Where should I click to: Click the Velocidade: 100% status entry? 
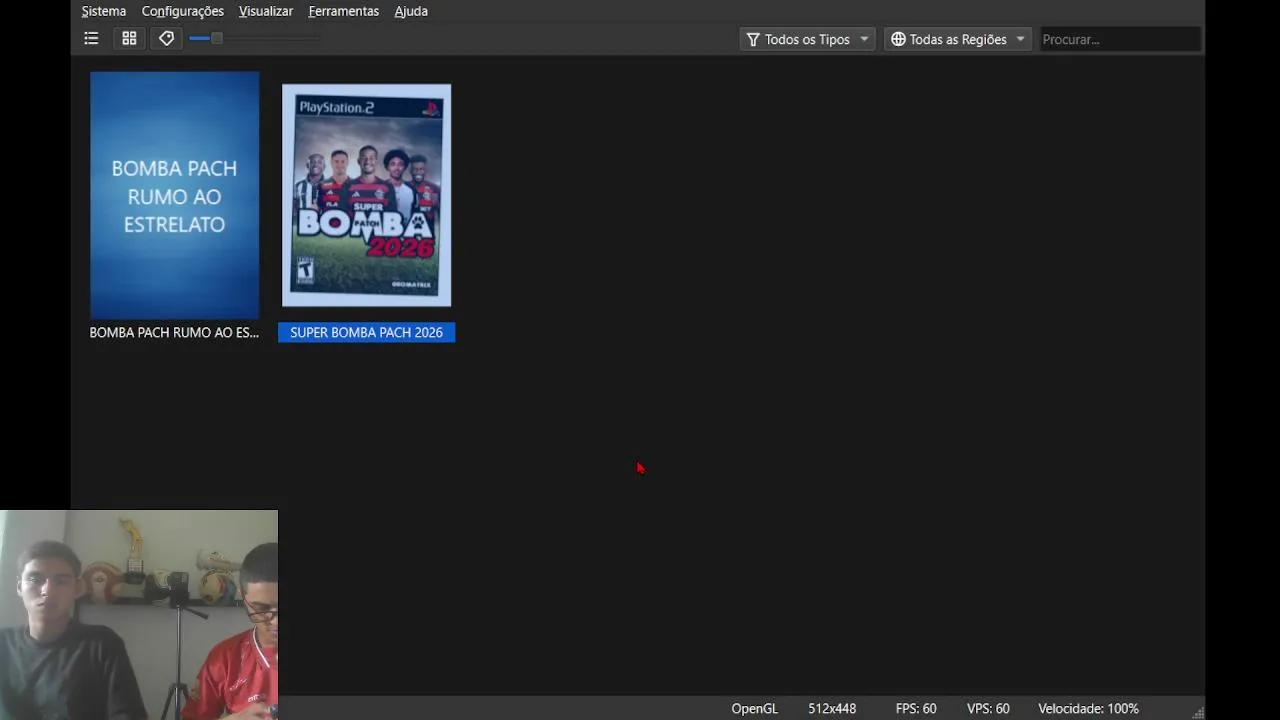pyautogui.click(x=1088, y=708)
